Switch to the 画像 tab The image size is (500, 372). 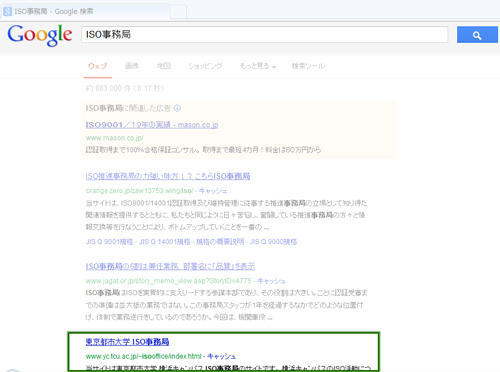132,66
